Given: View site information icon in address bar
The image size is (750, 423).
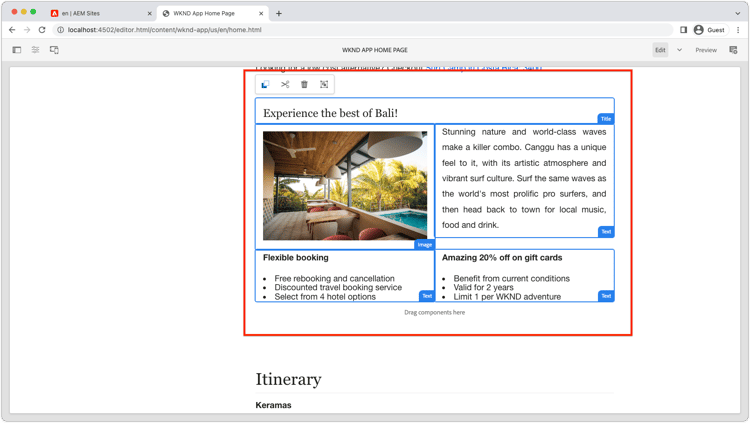Looking at the screenshot, I should pyautogui.click(x=61, y=30).
